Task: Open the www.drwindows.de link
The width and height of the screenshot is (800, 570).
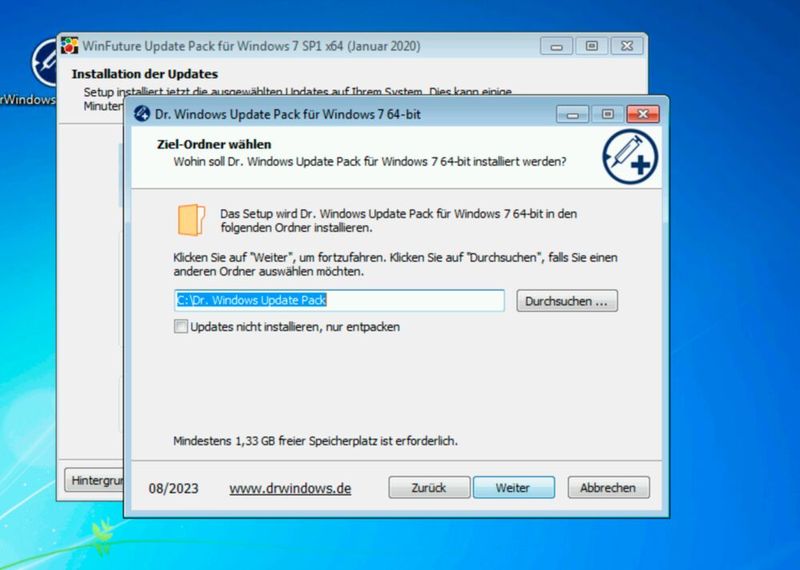Action: pos(290,488)
